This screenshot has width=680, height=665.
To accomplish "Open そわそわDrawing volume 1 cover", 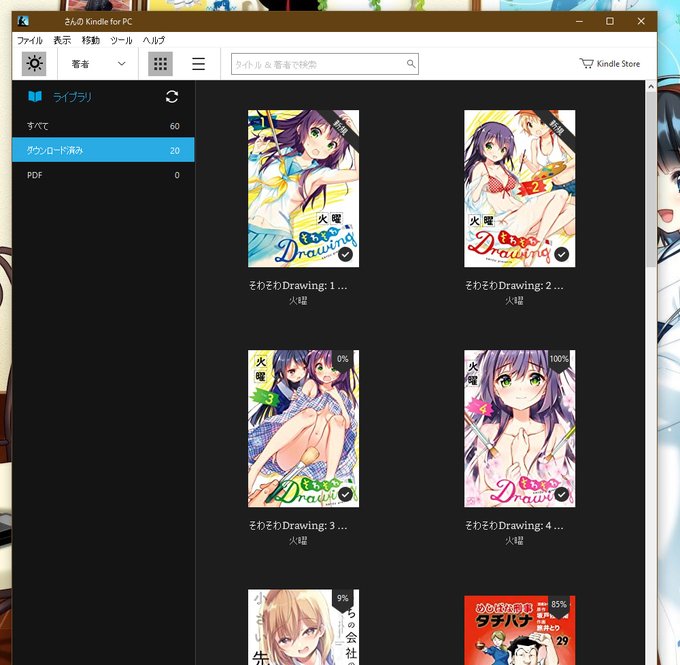I will click(x=303, y=188).
